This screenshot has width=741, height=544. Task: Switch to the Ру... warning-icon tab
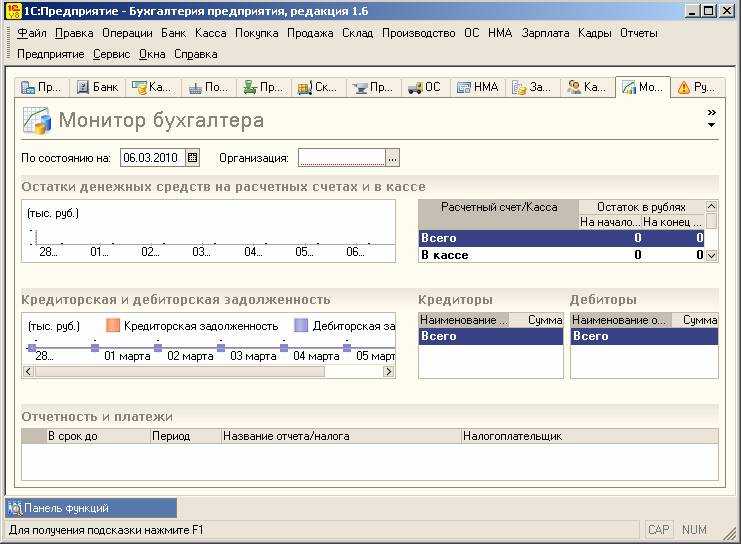pos(698,87)
